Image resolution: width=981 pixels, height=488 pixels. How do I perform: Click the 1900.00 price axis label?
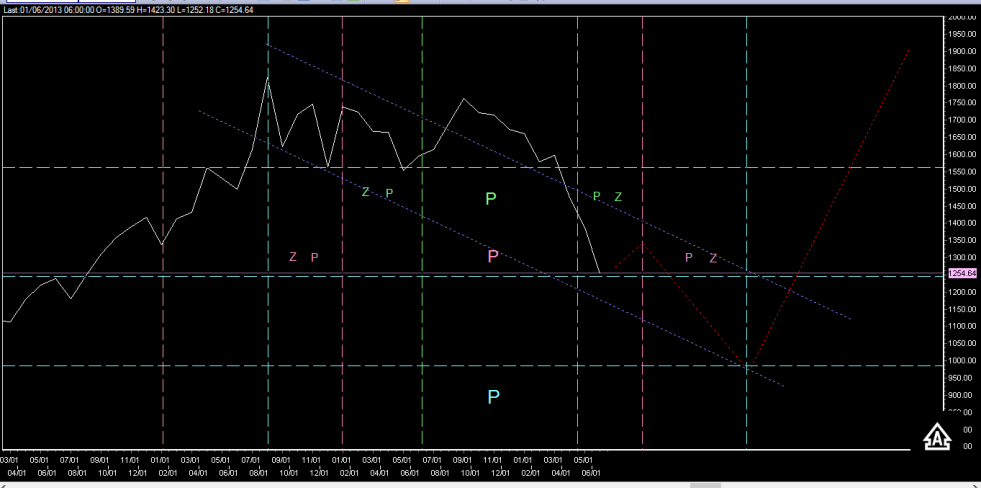point(962,51)
